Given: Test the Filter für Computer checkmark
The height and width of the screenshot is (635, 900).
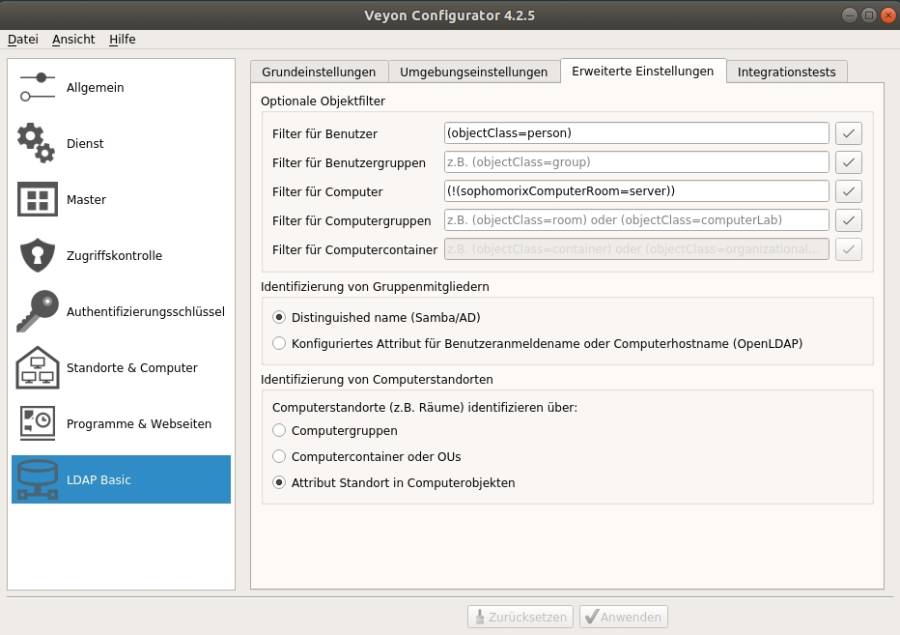Looking at the screenshot, I should coord(848,191).
